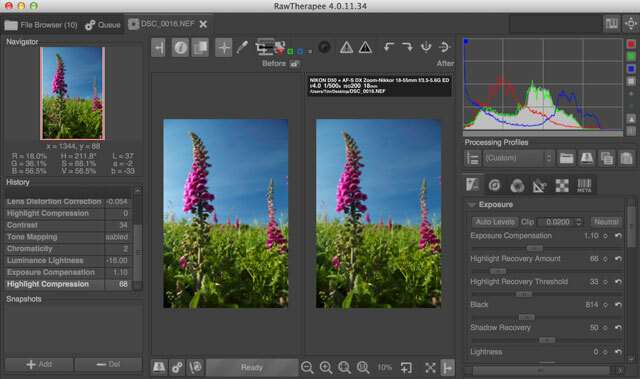Screen dimensions: 640x379
Task: Collapse the Exposure section
Action: click(471, 205)
